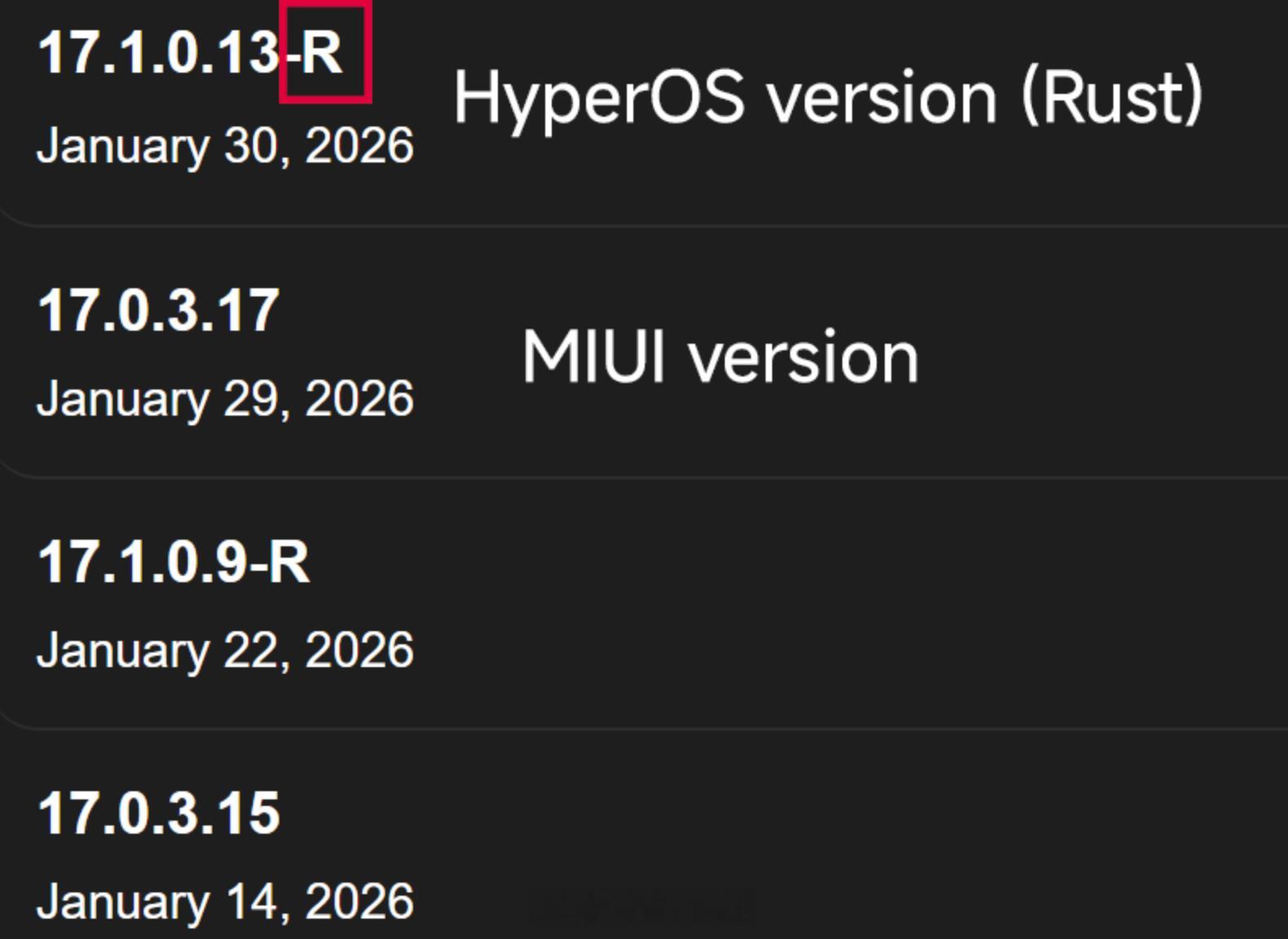Viewport: 1288px width, 939px height.
Task: Click the red annotation box
Action: [x=324, y=53]
